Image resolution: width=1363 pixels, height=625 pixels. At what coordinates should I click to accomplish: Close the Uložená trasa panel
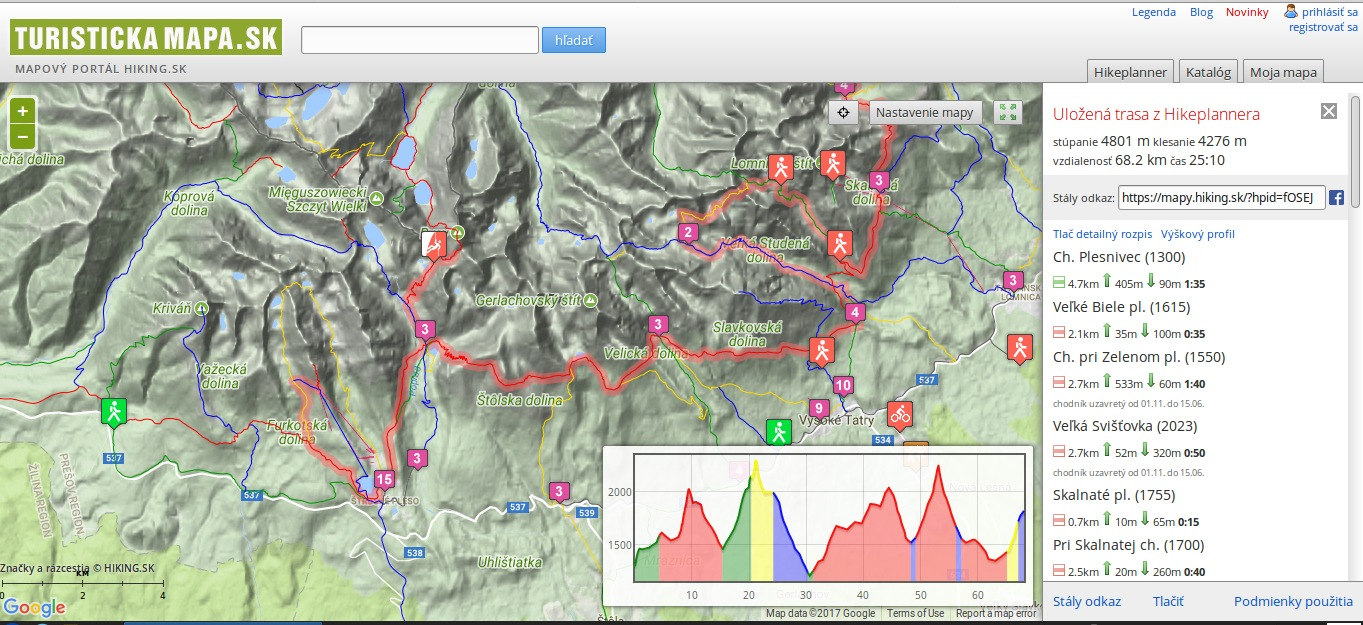(1329, 111)
